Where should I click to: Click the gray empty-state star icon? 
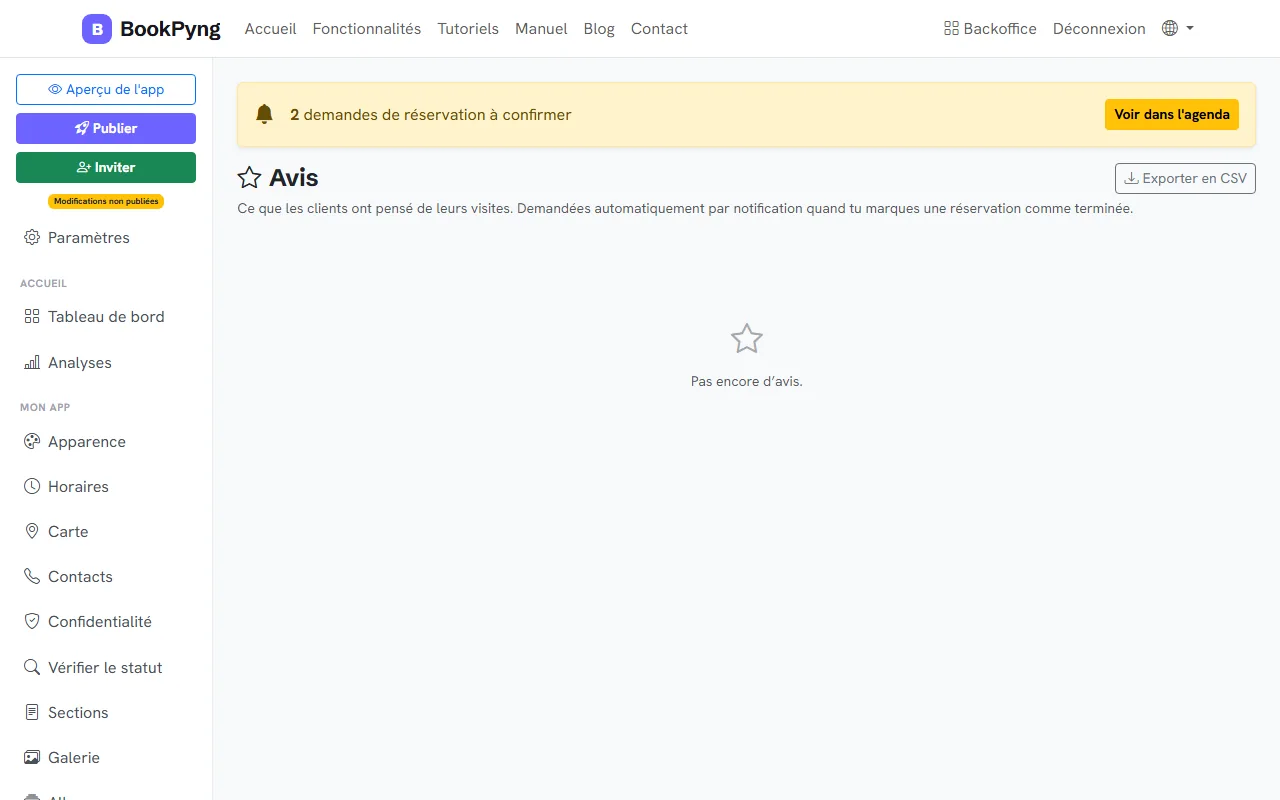pos(747,339)
